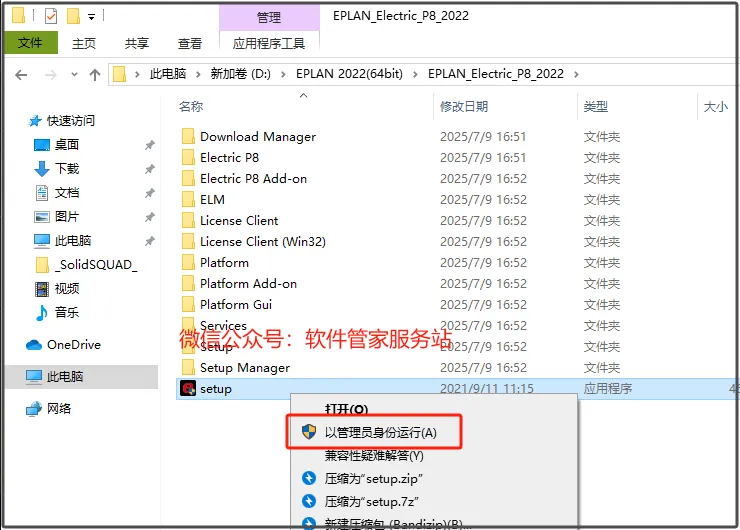Screen dimensions: 740x530
Task: Select the License Client folder name
Action: tap(239, 220)
